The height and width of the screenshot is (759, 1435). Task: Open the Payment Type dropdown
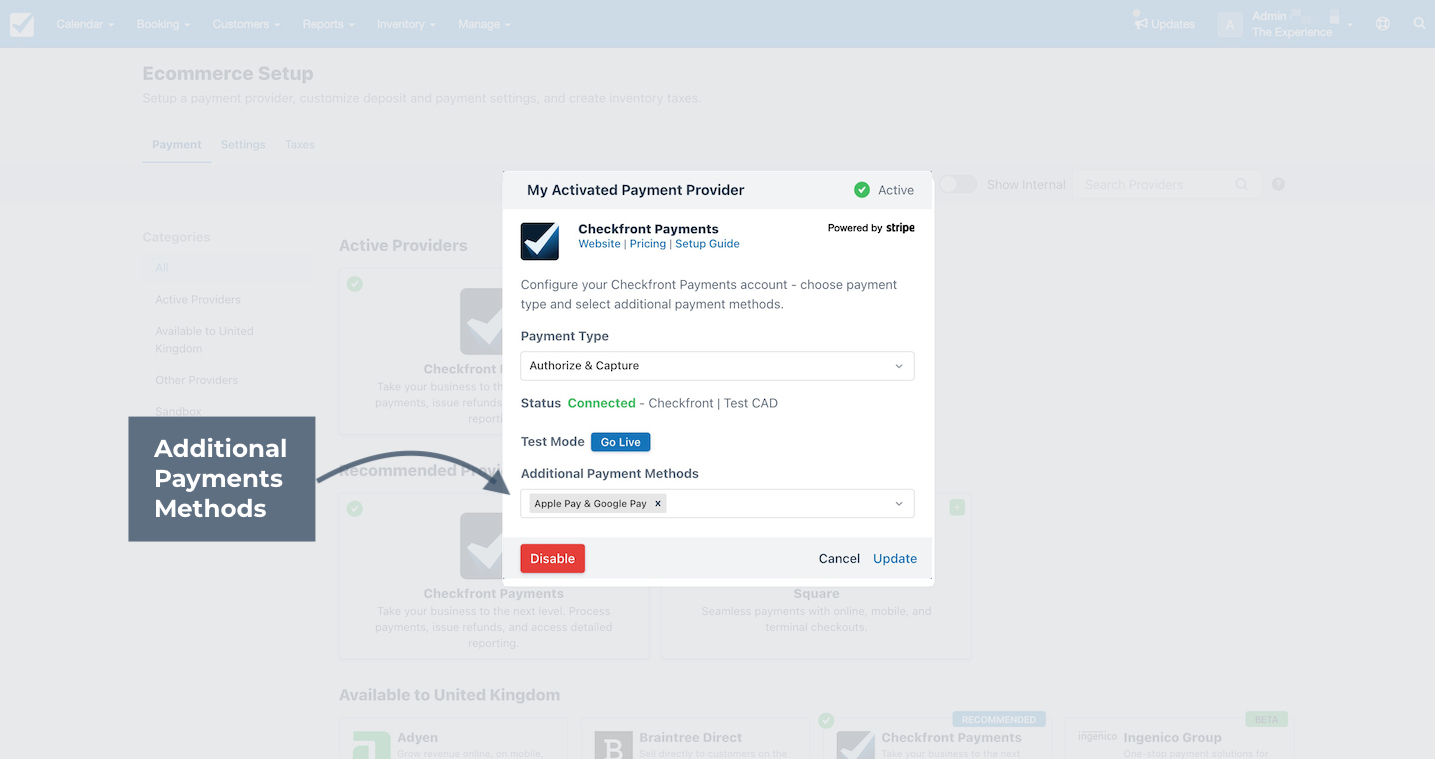point(717,366)
